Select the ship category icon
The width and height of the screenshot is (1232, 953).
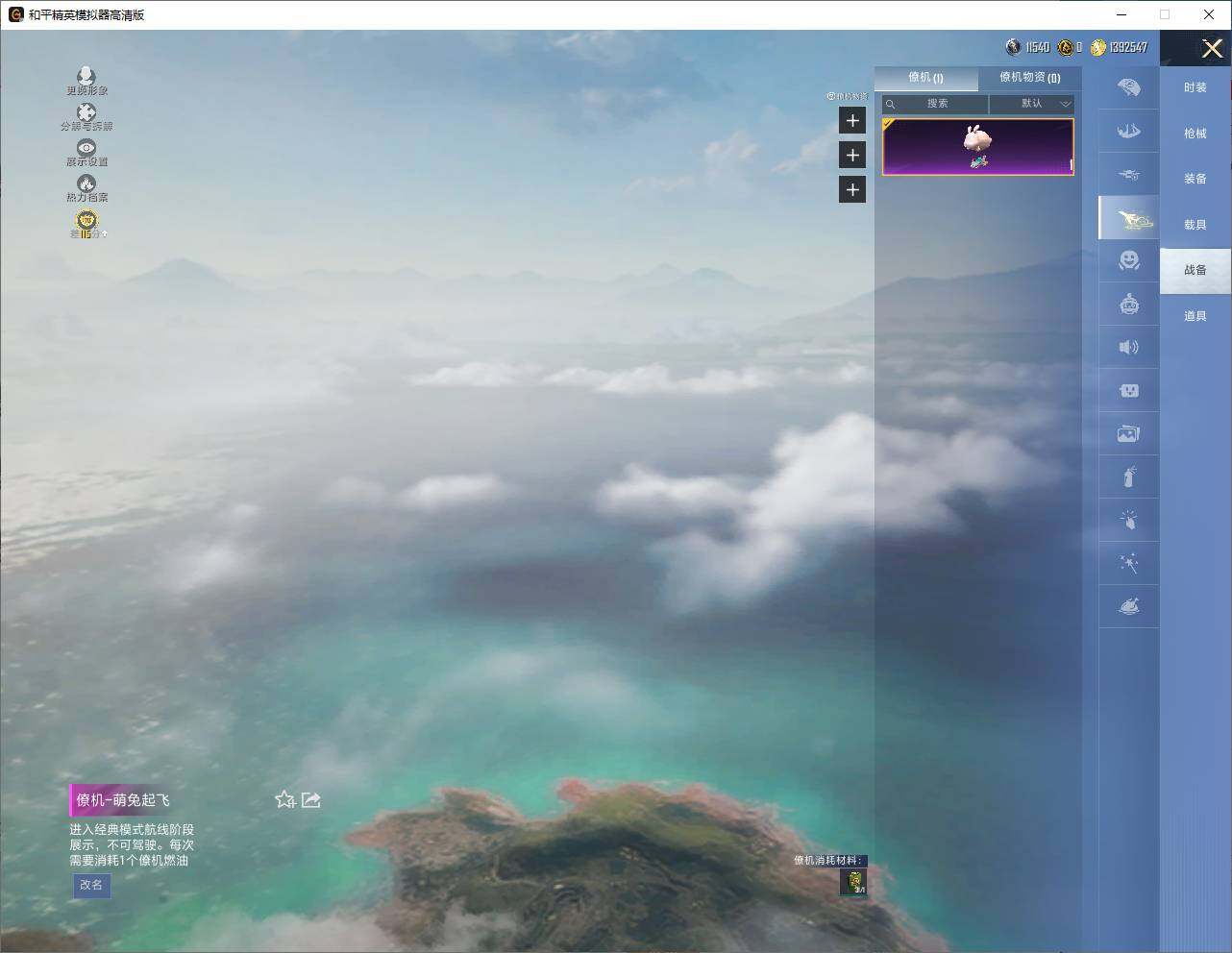[x=1129, y=131]
